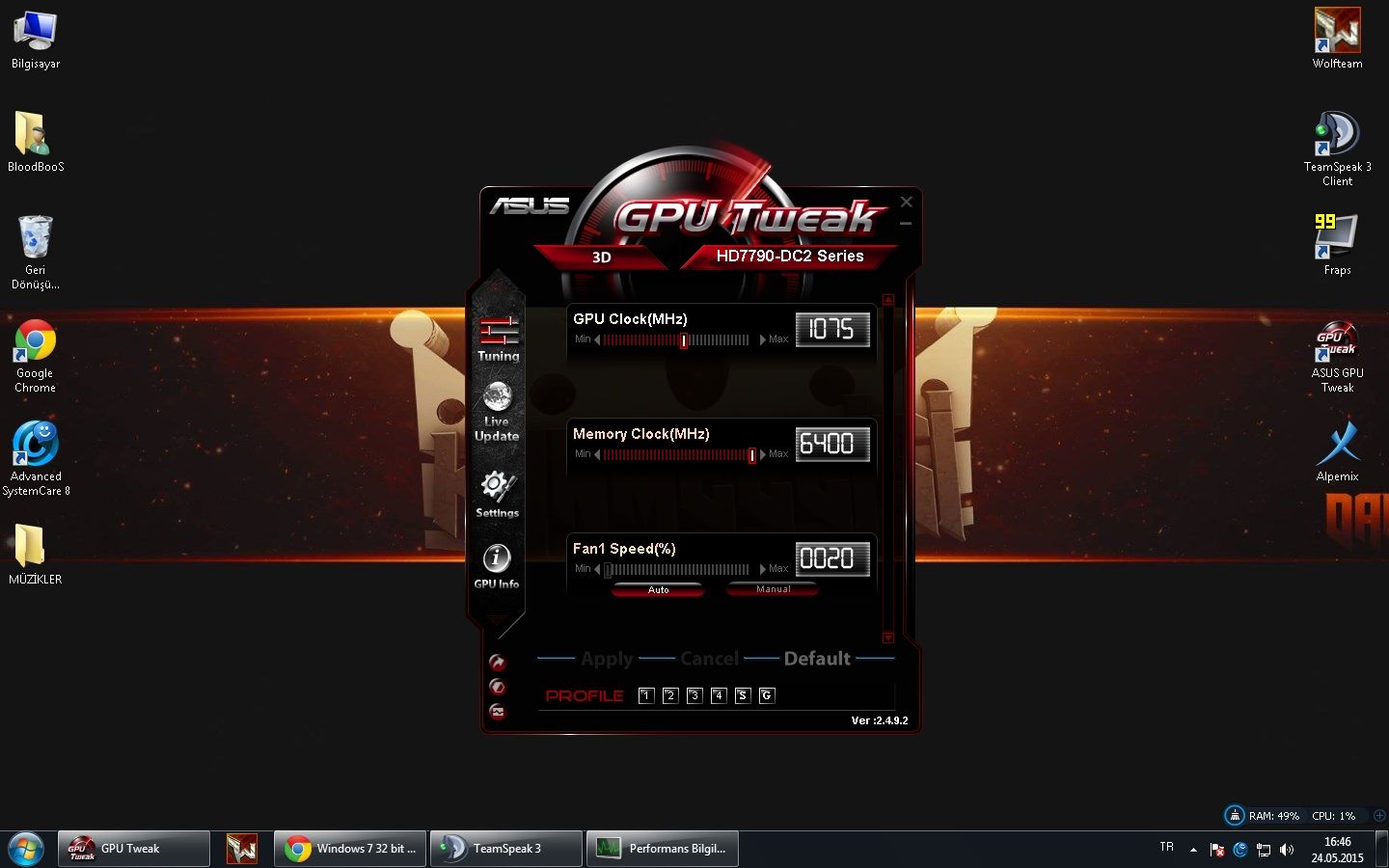Increase Fan1 Speed with the Max arrow
The height and width of the screenshot is (868, 1389).
click(x=763, y=569)
